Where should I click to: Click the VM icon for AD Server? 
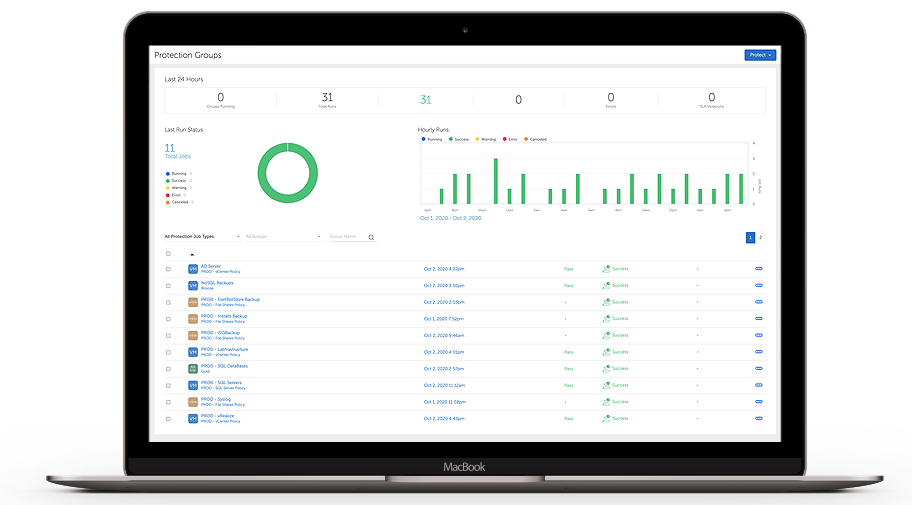point(193,269)
